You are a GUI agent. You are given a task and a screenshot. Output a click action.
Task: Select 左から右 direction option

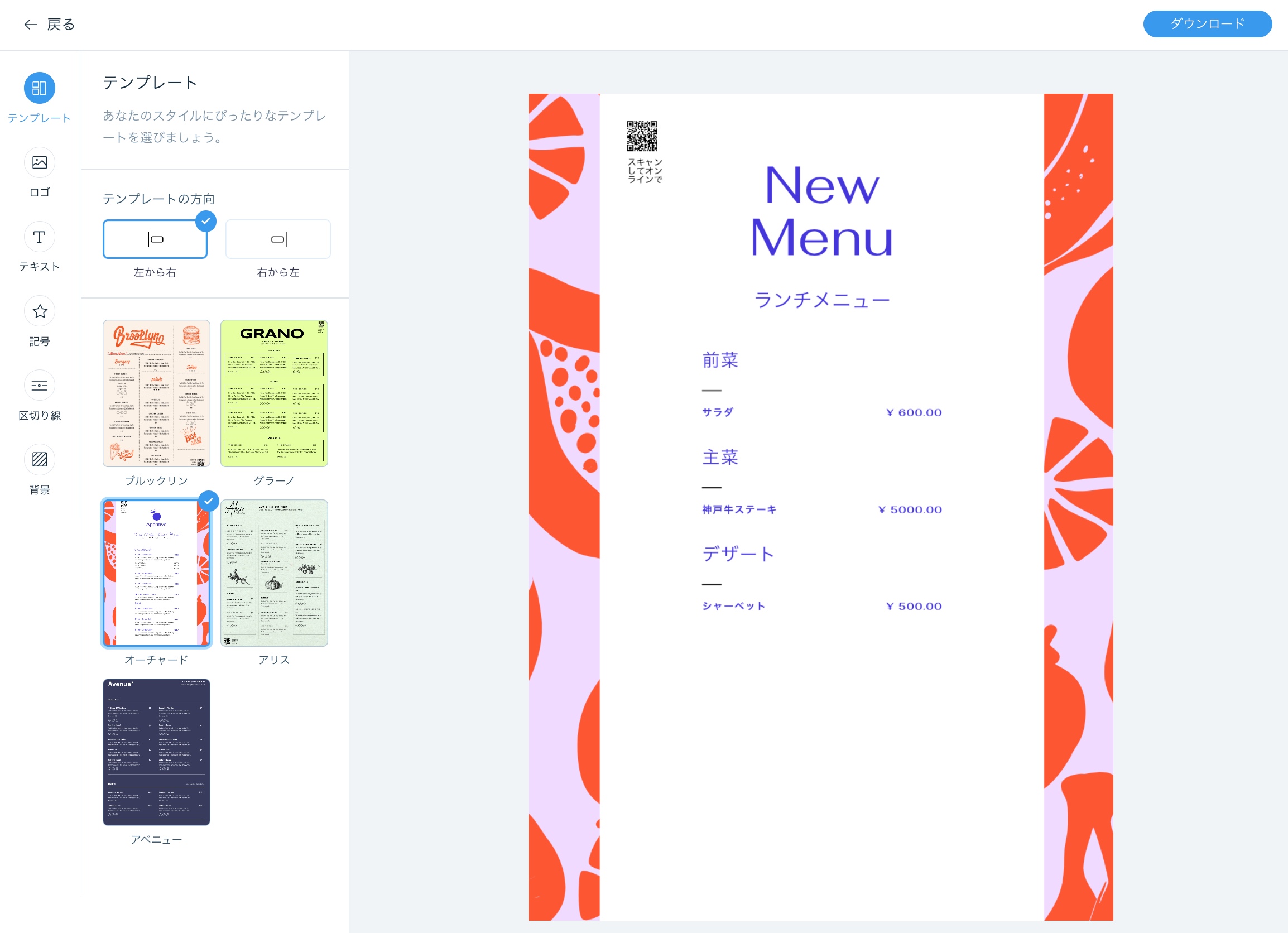pyautogui.click(x=155, y=239)
